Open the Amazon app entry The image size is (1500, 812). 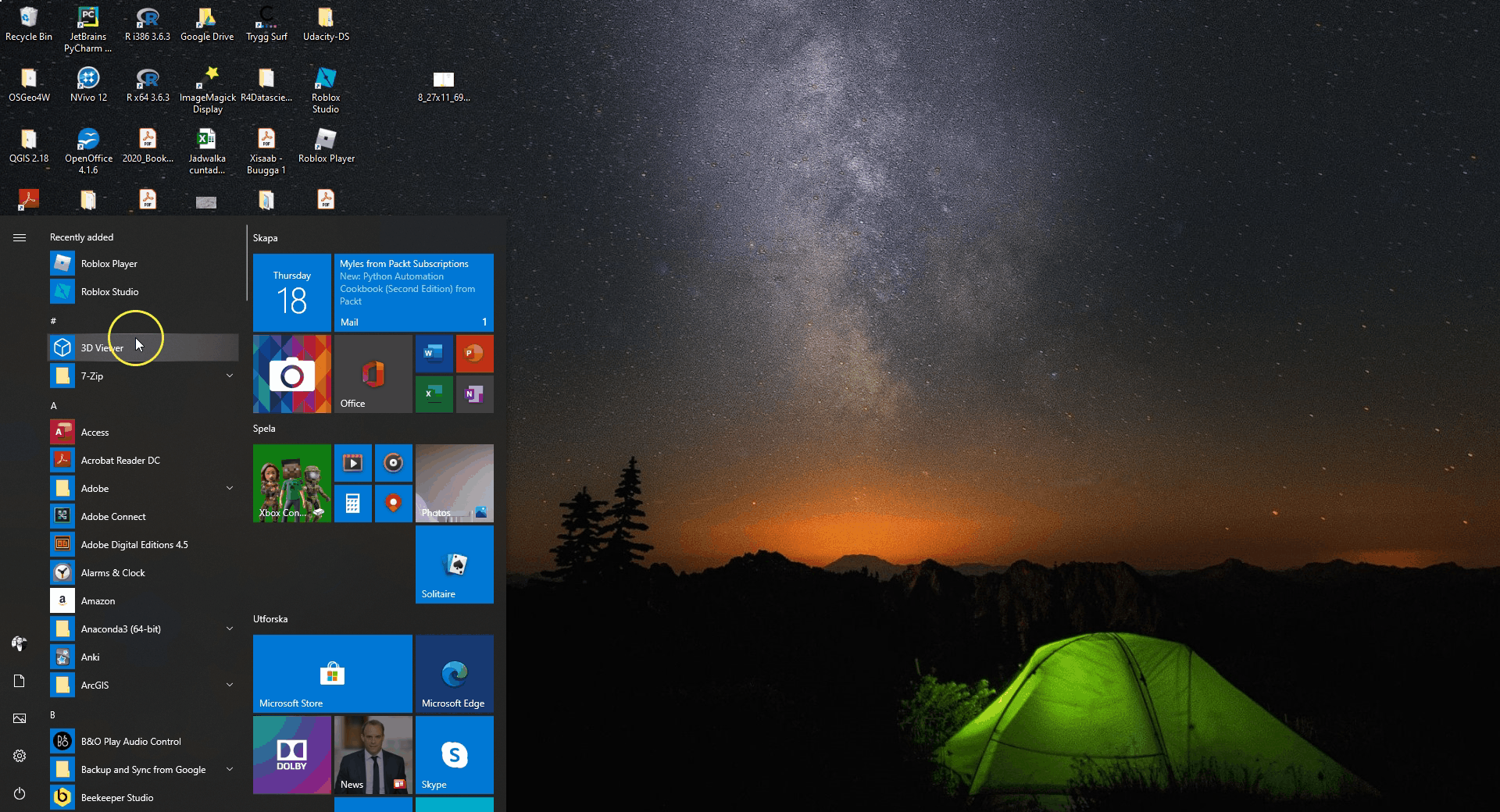[143, 601]
